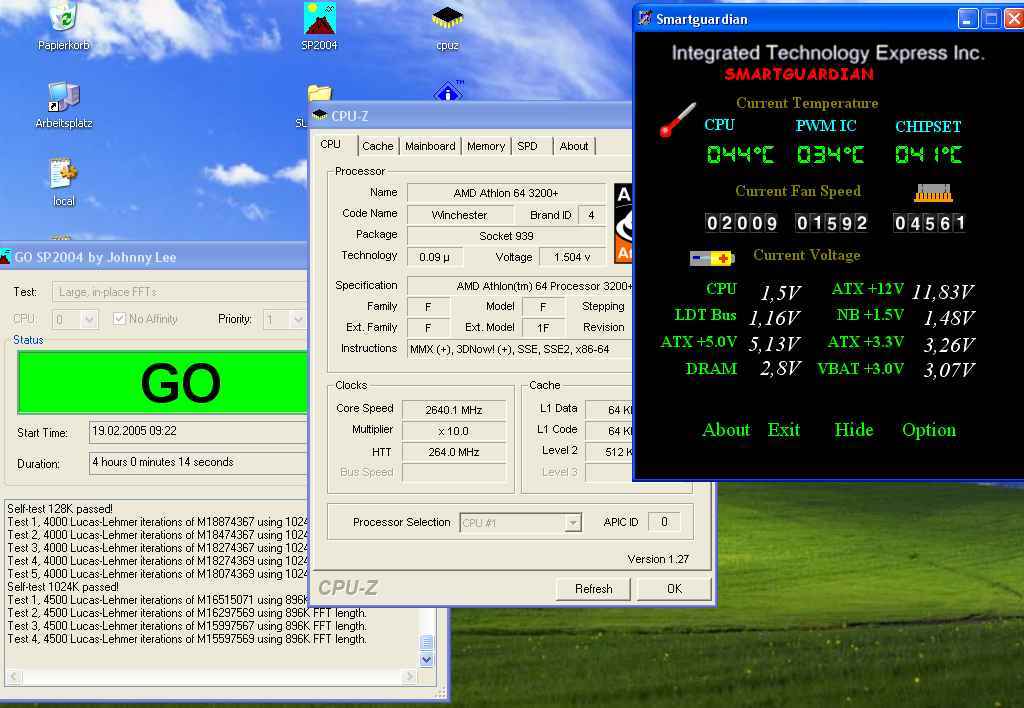This screenshot has width=1024, height=708.
Task: Open the Memory tab in CPU-Z
Action: (x=486, y=146)
